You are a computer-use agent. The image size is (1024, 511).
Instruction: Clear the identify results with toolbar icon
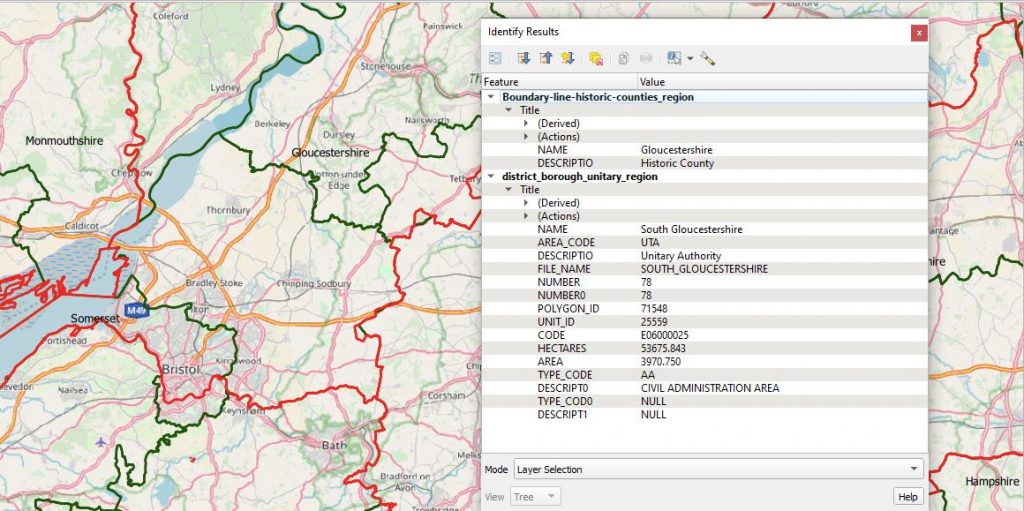pos(596,59)
